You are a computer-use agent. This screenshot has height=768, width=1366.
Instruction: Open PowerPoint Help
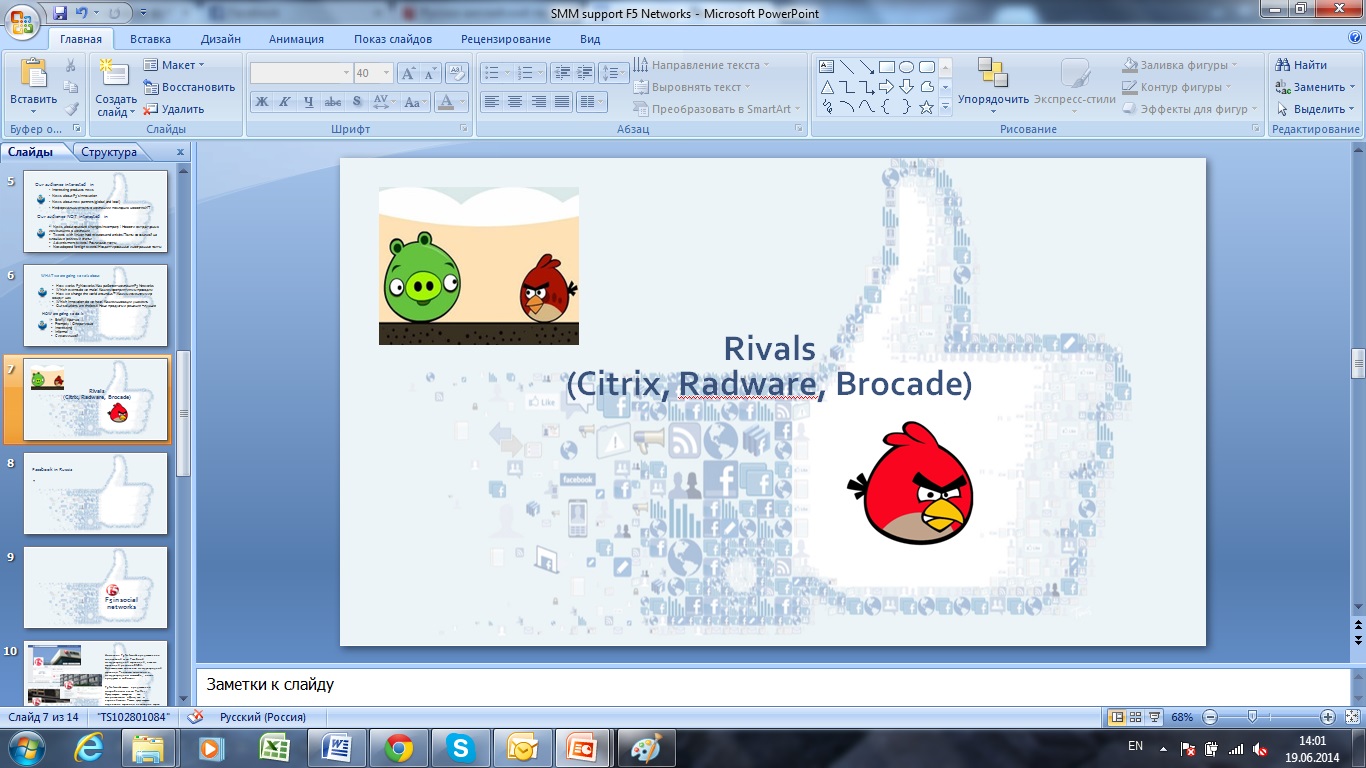[x=1353, y=38]
